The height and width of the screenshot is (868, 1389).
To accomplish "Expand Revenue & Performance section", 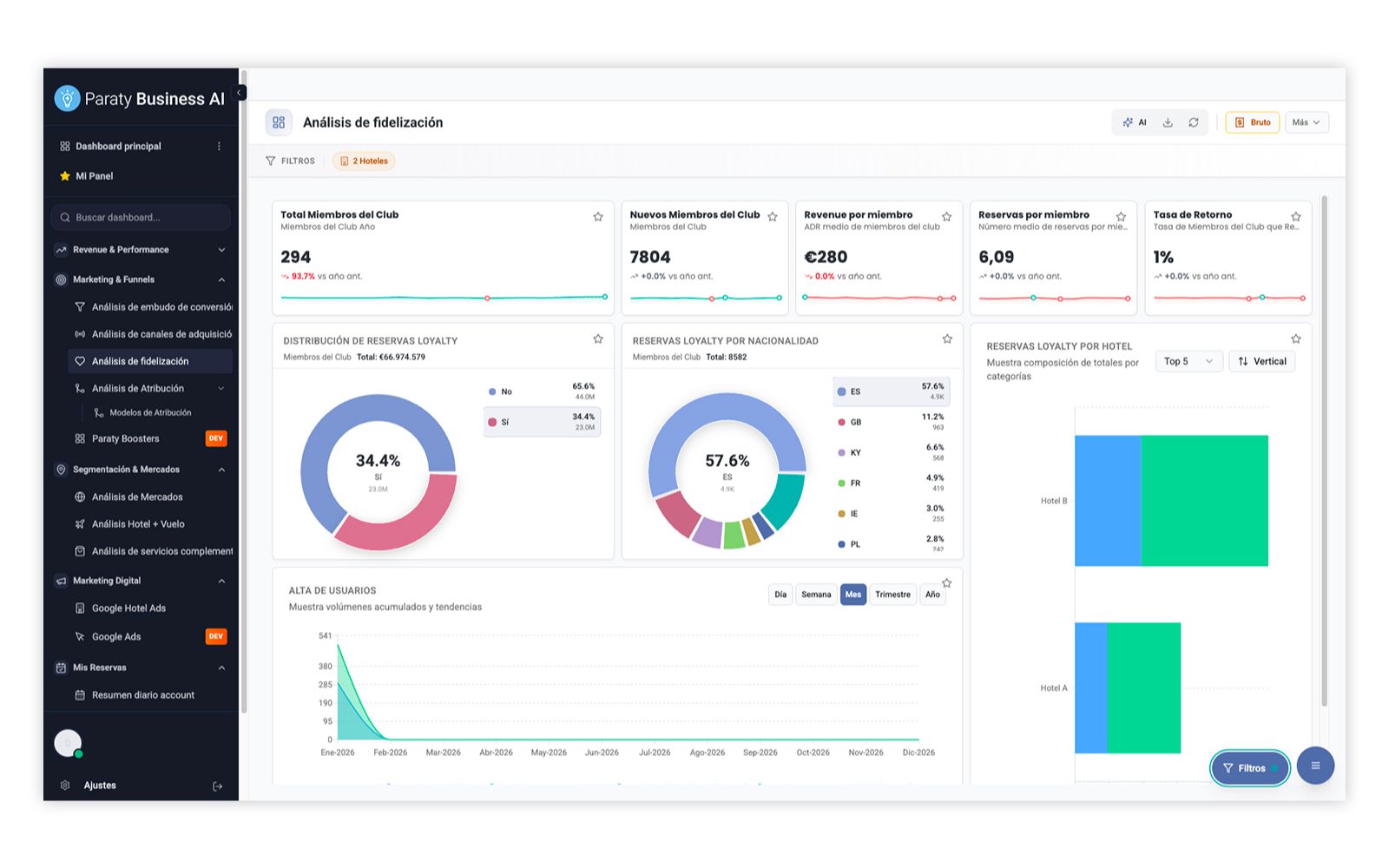I will point(142,250).
